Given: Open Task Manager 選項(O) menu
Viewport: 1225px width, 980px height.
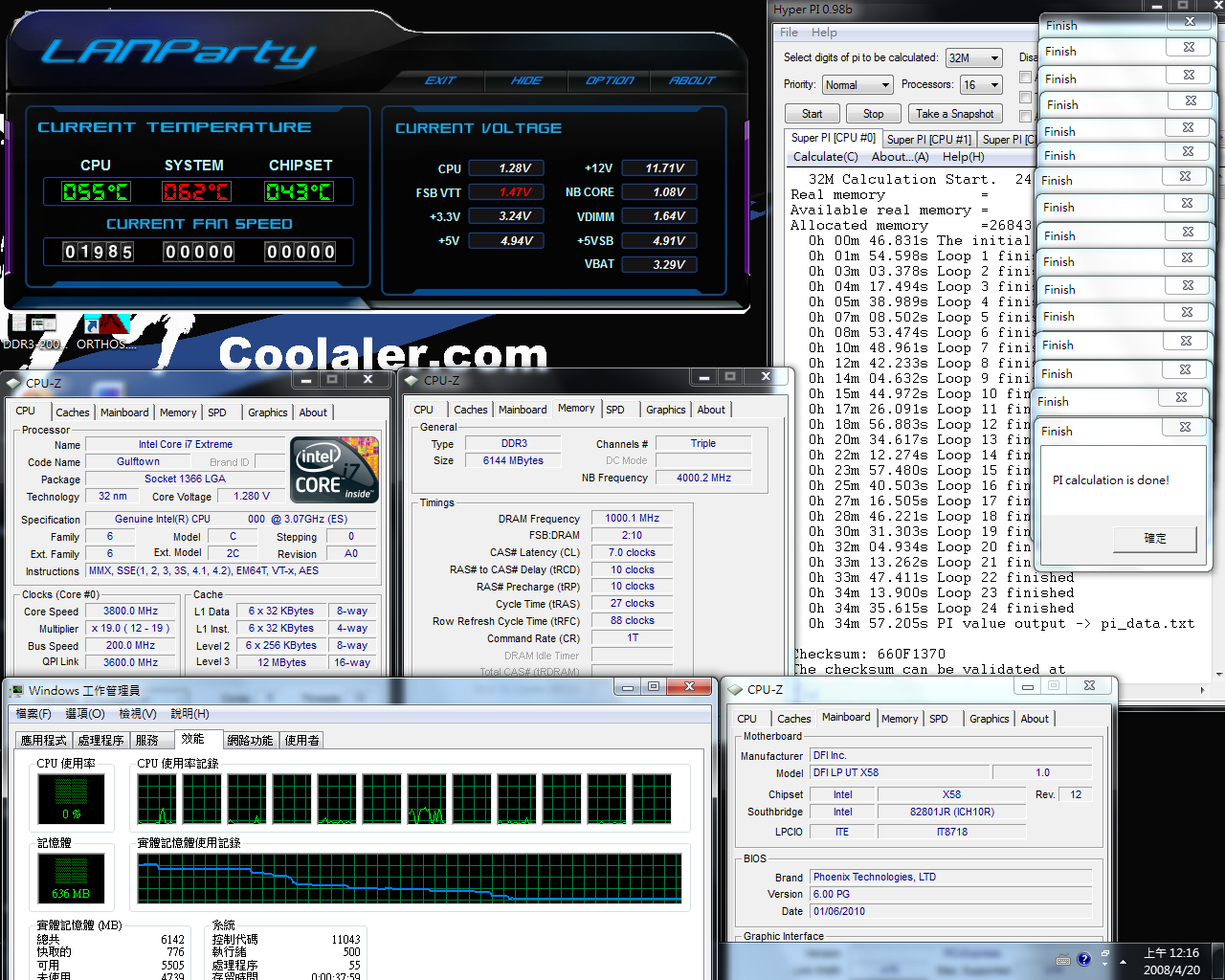Looking at the screenshot, I should [85, 714].
